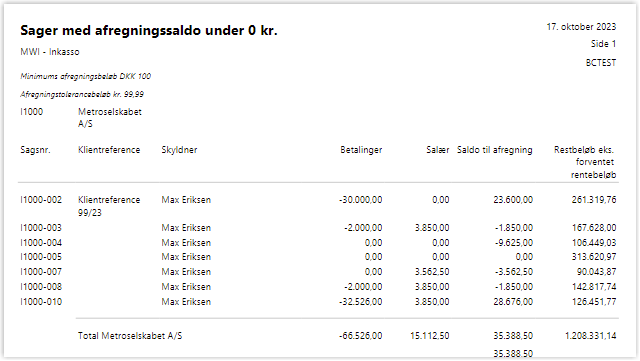Click remaining amount '142.817,74'
The height and width of the screenshot is (361, 640).
pyautogui.click(x=594, y=287)
